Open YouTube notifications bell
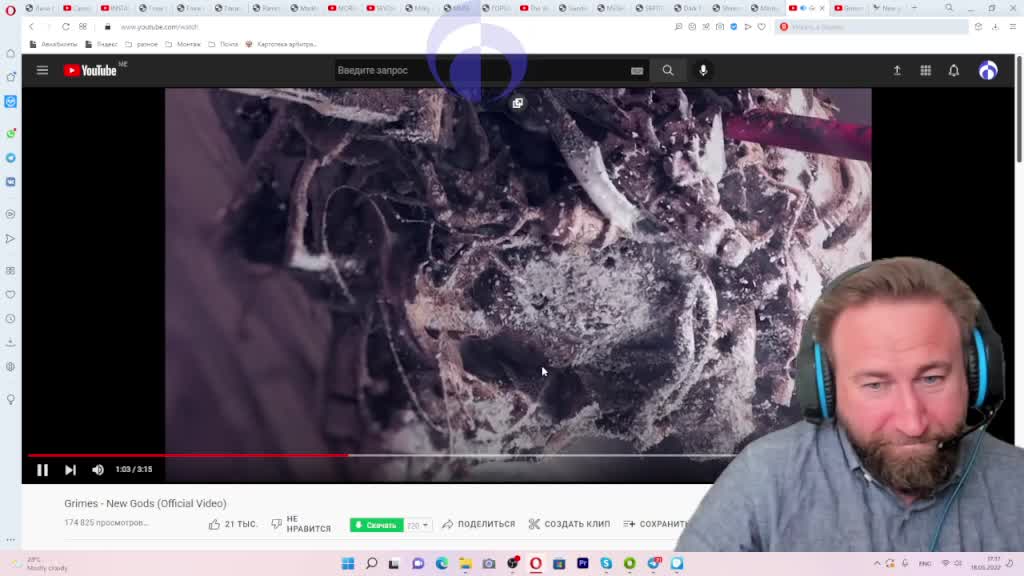The image size is (1024, 576). [954, 71]
